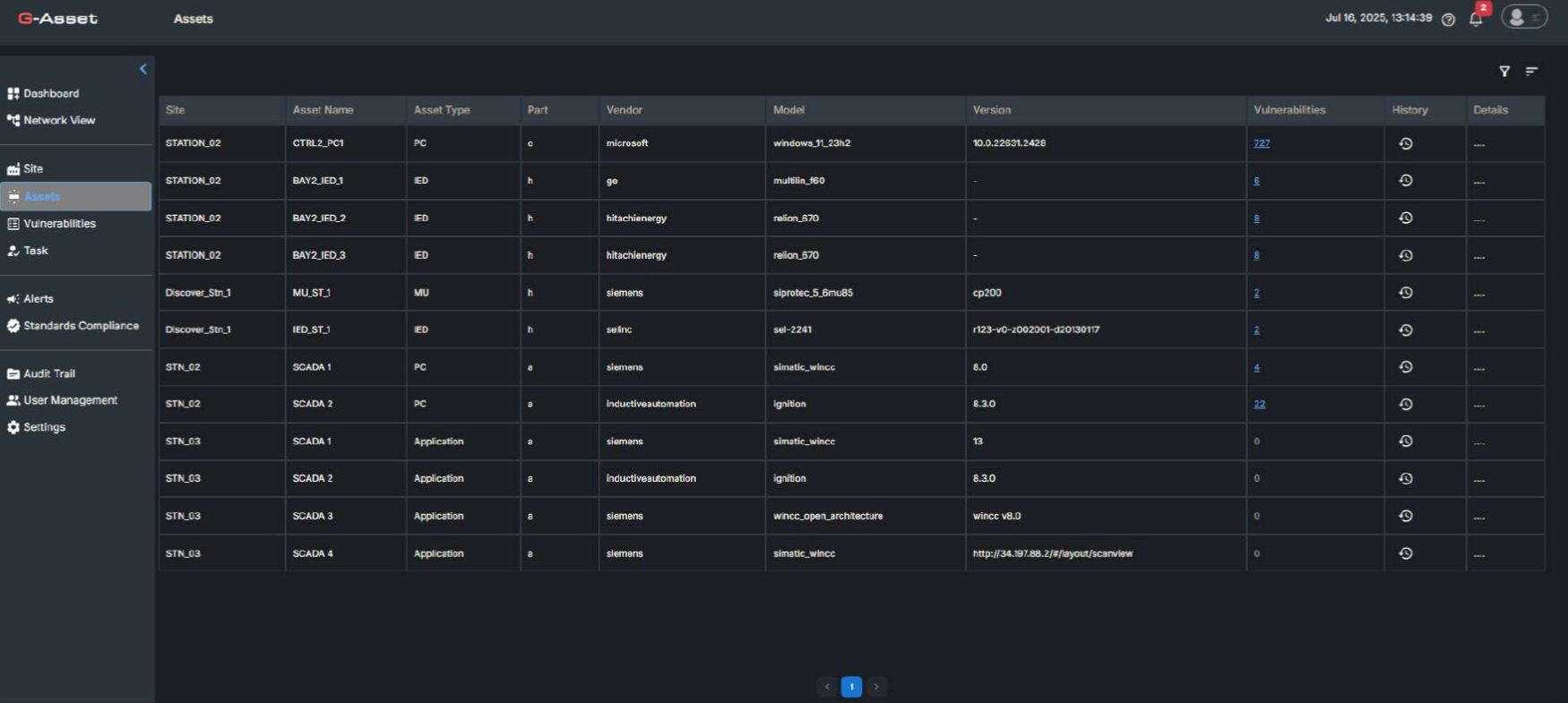Select page 1 in pagination
1568x703 pixels.
851,687
